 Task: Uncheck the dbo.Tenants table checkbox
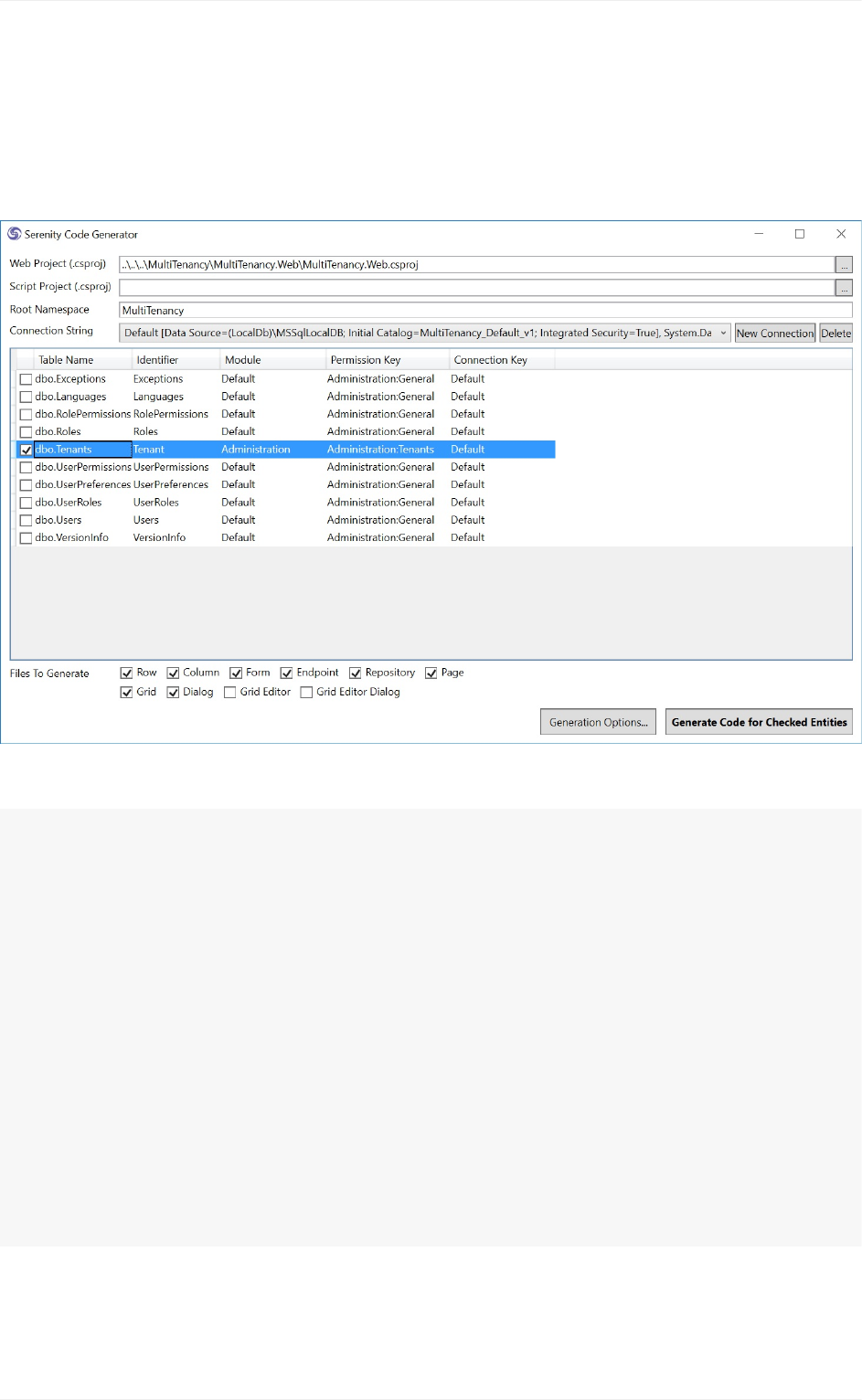[x=26, y=450]
